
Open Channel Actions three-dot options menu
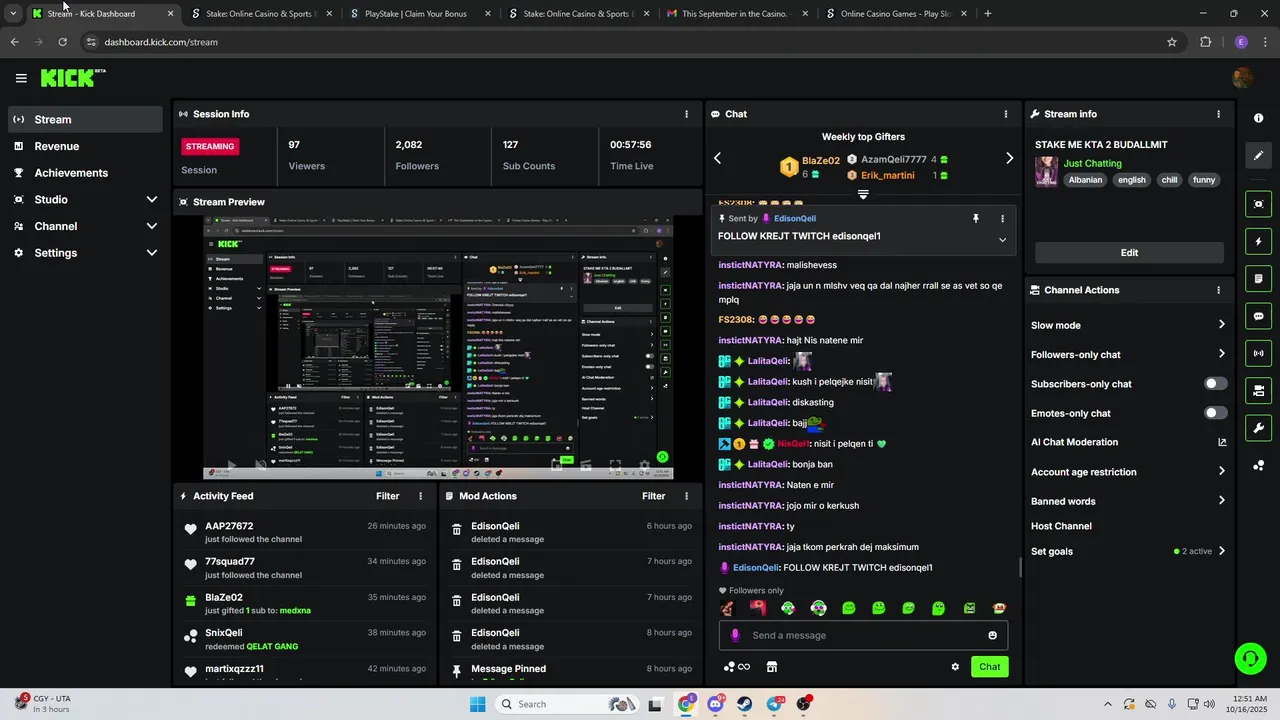click(1218, 290)
